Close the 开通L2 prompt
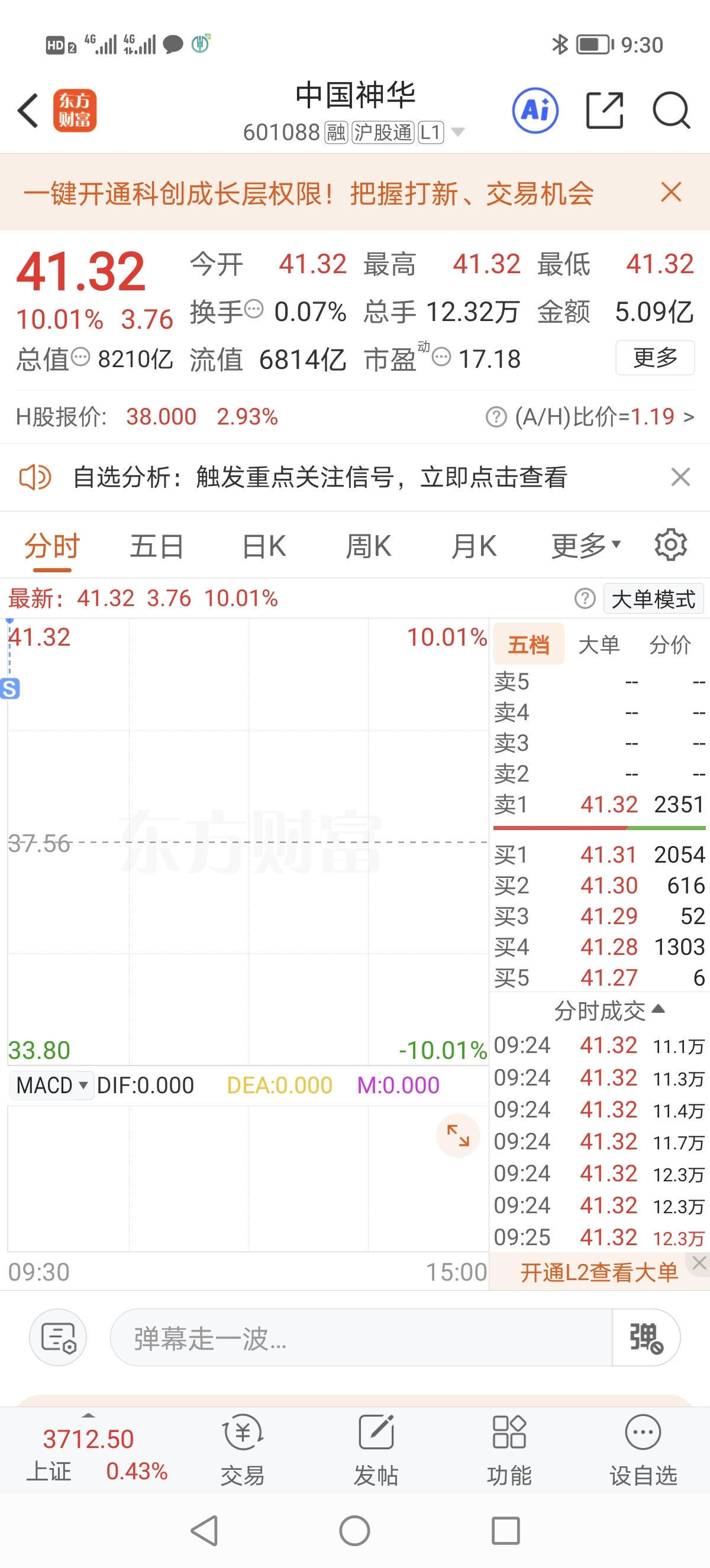710x1568 pixels. click(x=699, y=1263)
